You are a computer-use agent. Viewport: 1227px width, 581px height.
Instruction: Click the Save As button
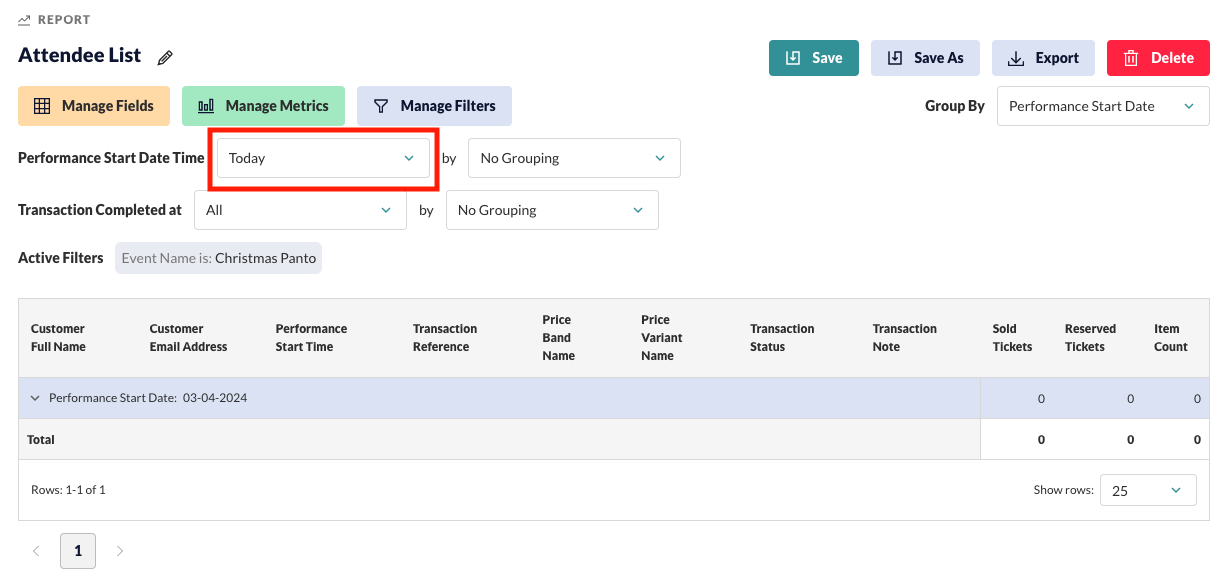tap(926, 58)
